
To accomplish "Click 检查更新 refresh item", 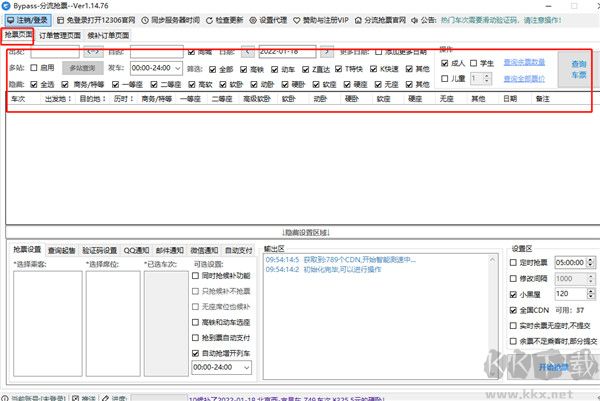I will (x=225, y=20).
